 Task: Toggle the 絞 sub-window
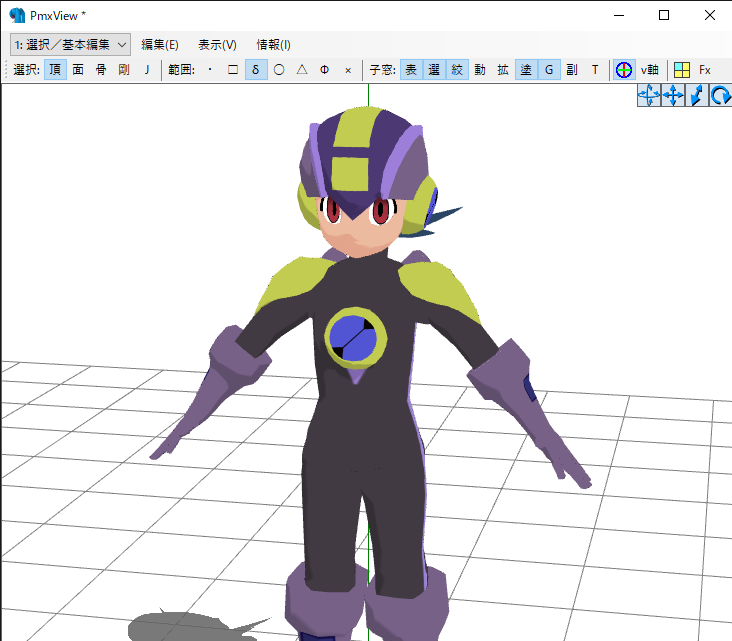[x=457, y=70]
